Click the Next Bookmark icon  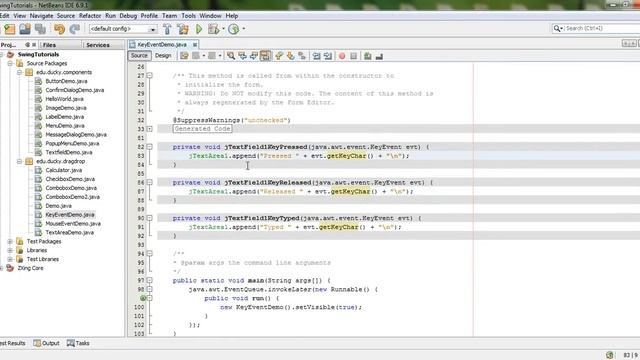[x=291, y=56]
